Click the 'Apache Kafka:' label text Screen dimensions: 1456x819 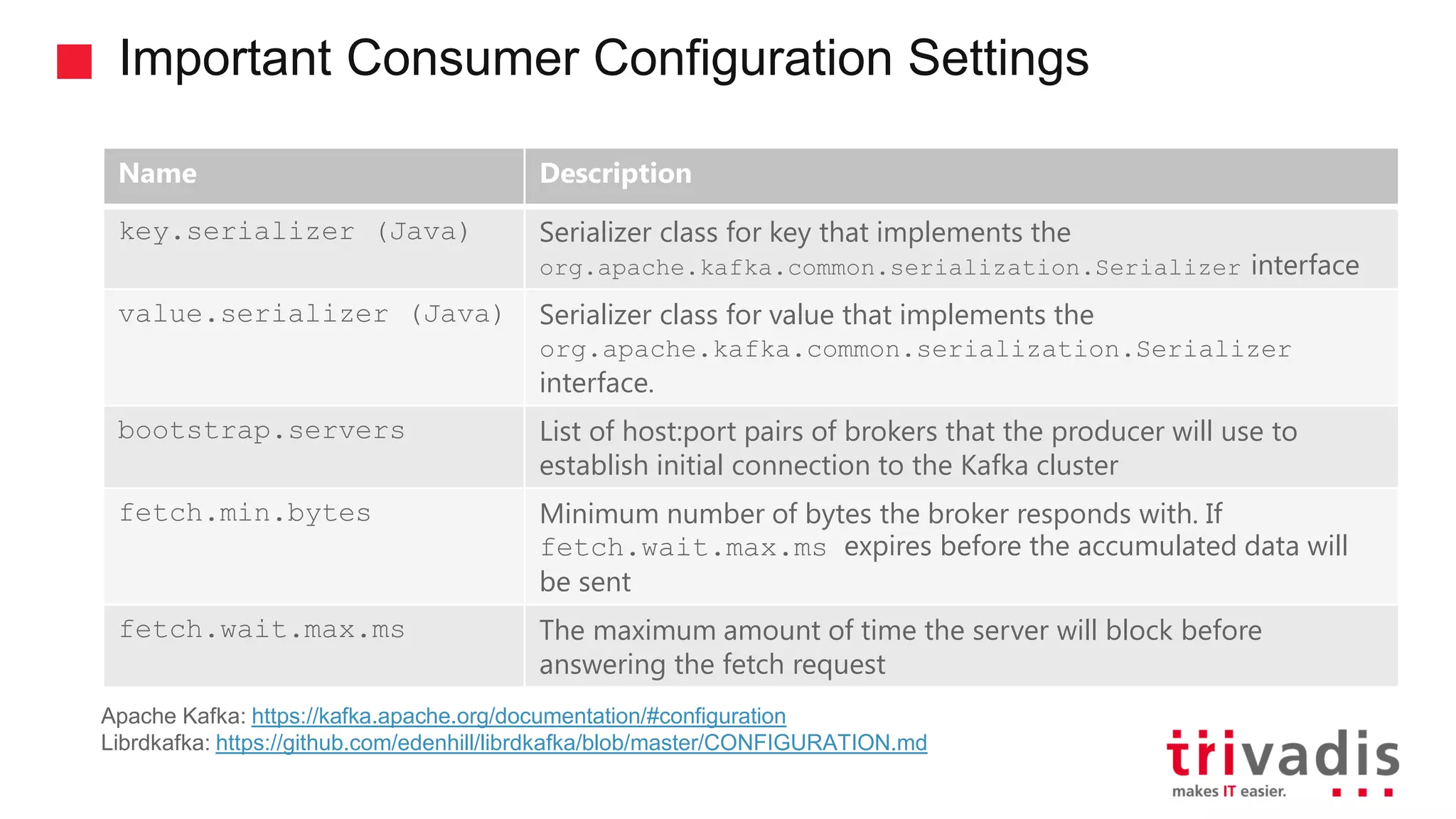click(173, 716)
